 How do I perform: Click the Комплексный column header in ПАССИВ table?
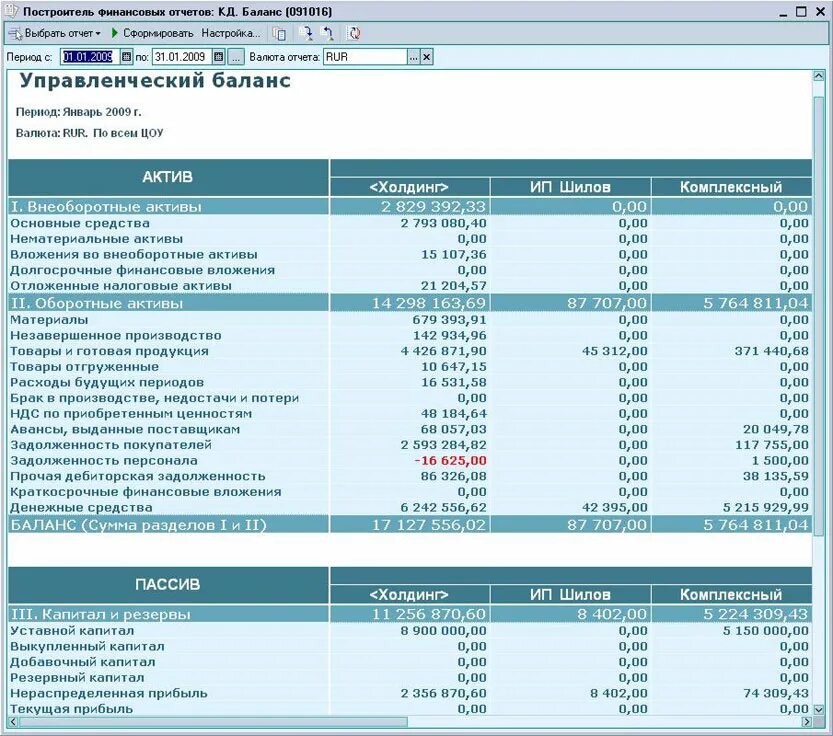pos(731,595)
